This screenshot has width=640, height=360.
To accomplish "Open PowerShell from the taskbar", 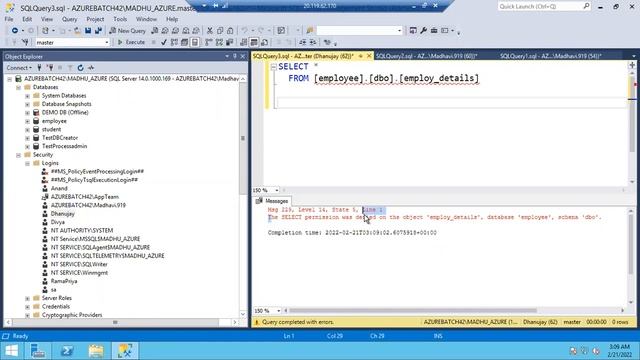I will [67, 351].
